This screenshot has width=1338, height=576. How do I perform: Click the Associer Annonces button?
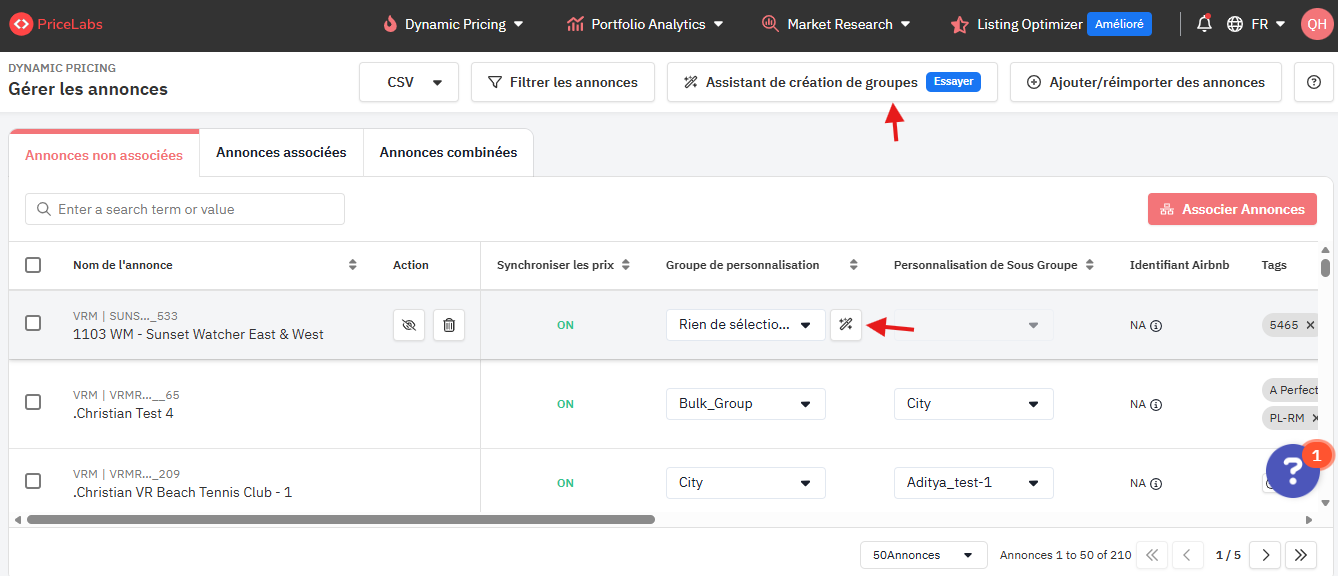pos(1232,209)
